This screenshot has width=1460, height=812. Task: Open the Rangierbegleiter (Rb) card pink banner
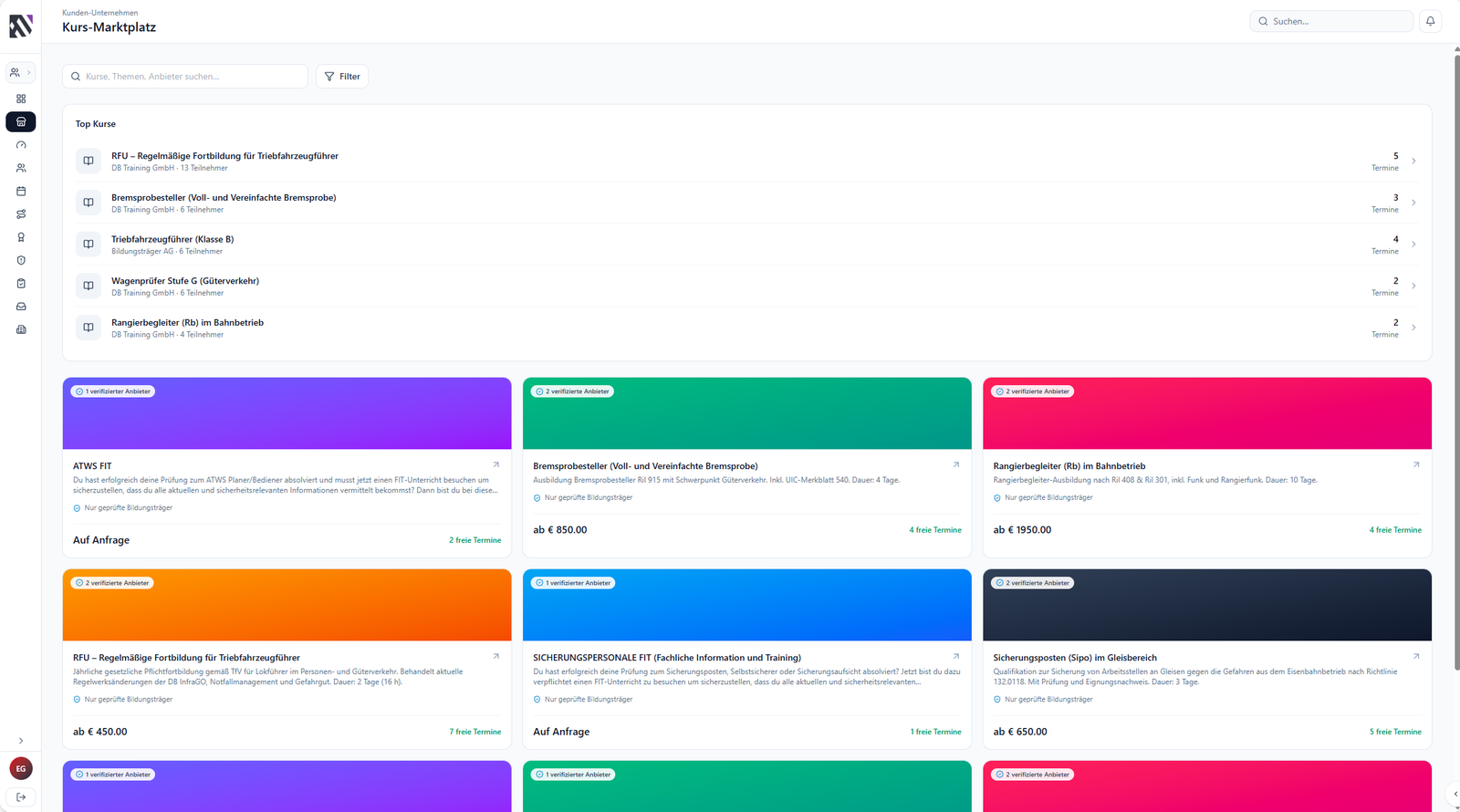[x=1207, y=413]
